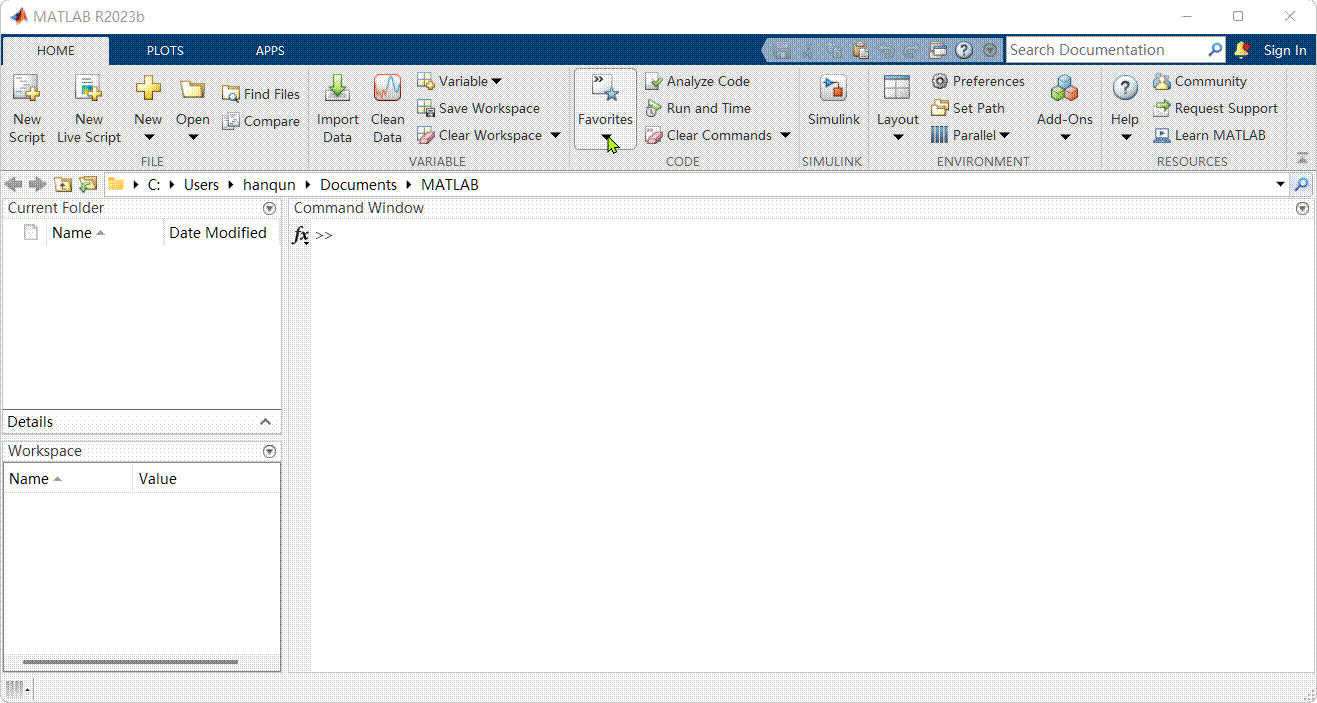
Task: Click the Workspace horizontal scrollbar
Action: [130, 662]
